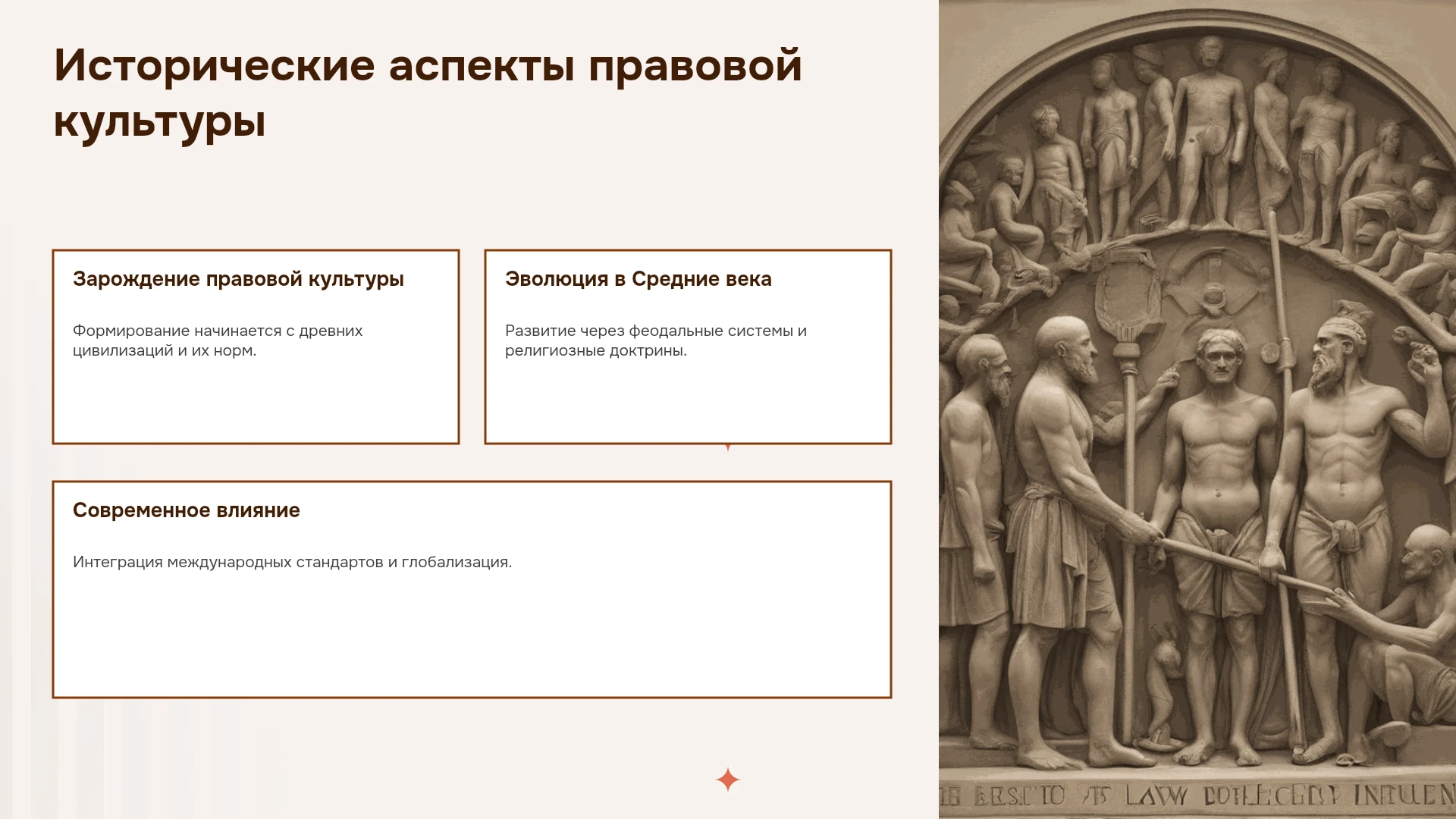Click the small orange marker under the Эволюция card
Screen dimensions: 1456x819
tap(728, 447)
